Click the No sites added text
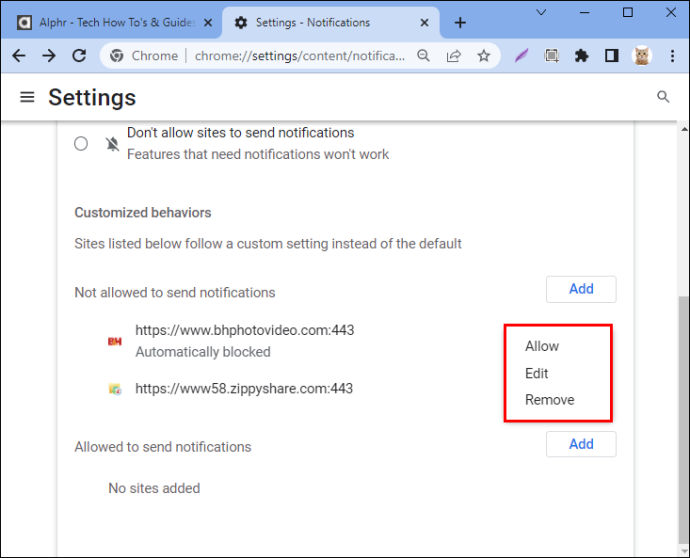The height and width of the screenshot is (558, 690). (x=154, y=488)
